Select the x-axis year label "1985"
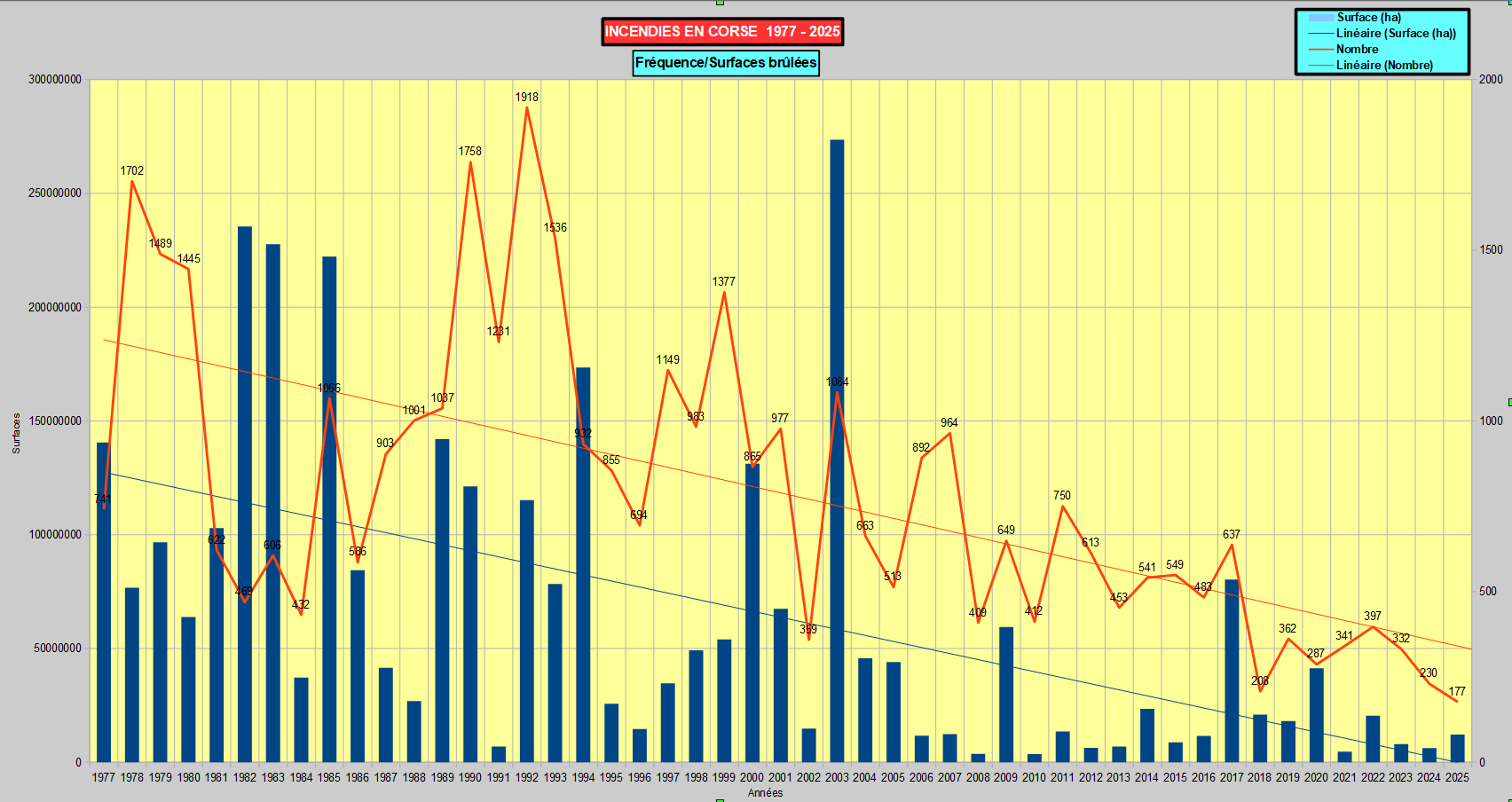This screenshot has height=802, width=1512. 329,777
